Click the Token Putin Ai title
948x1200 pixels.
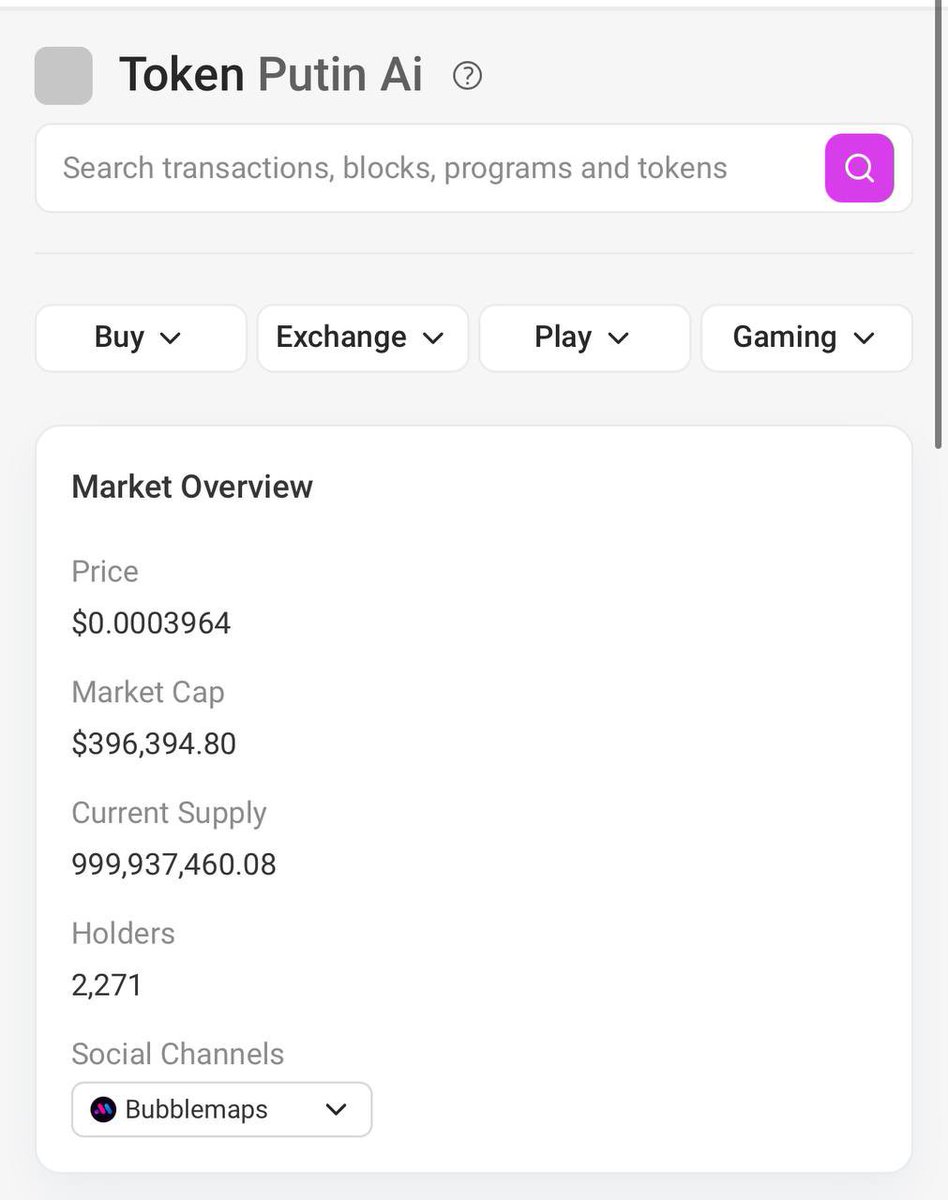click(271, 75)
